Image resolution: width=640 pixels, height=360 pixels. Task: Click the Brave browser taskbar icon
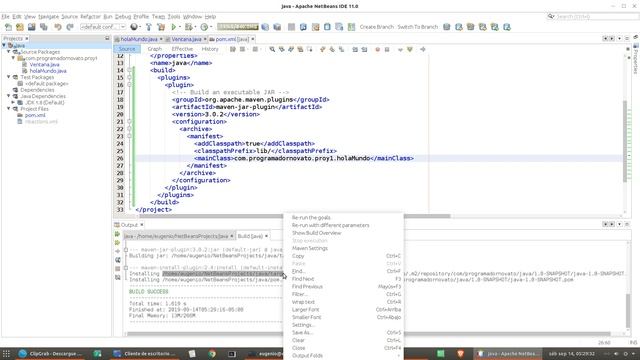(460, 353)
